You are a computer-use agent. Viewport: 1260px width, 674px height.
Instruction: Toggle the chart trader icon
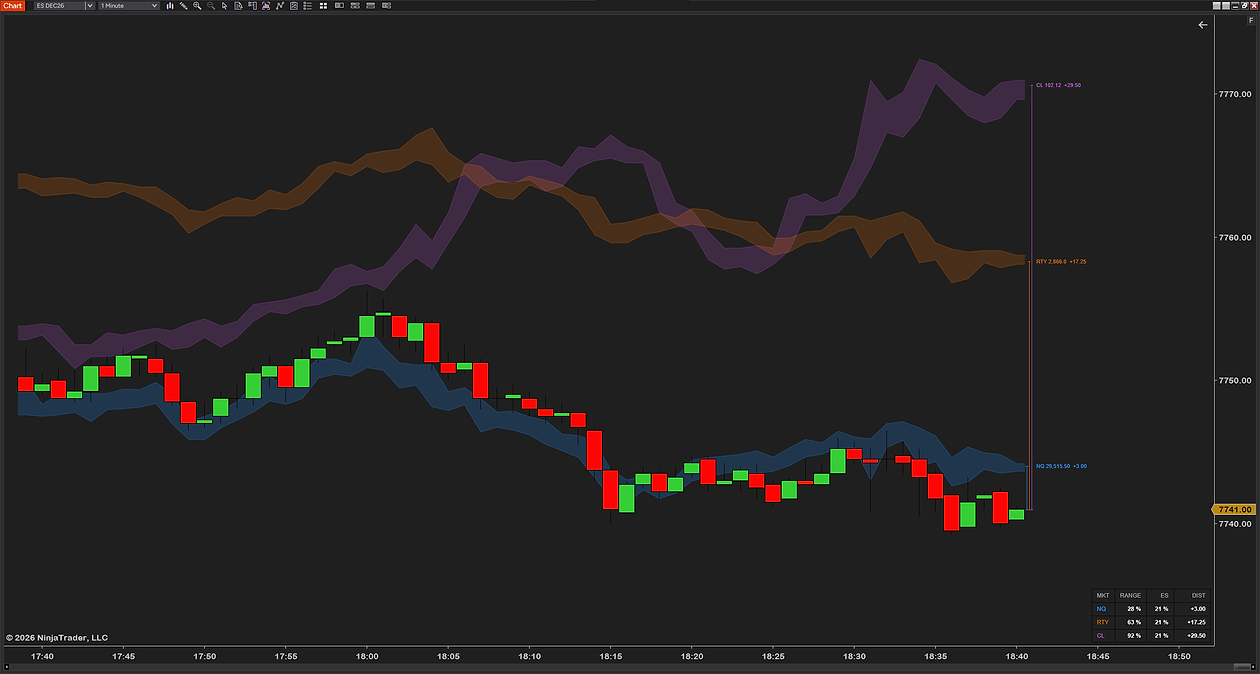pos(252,5)
